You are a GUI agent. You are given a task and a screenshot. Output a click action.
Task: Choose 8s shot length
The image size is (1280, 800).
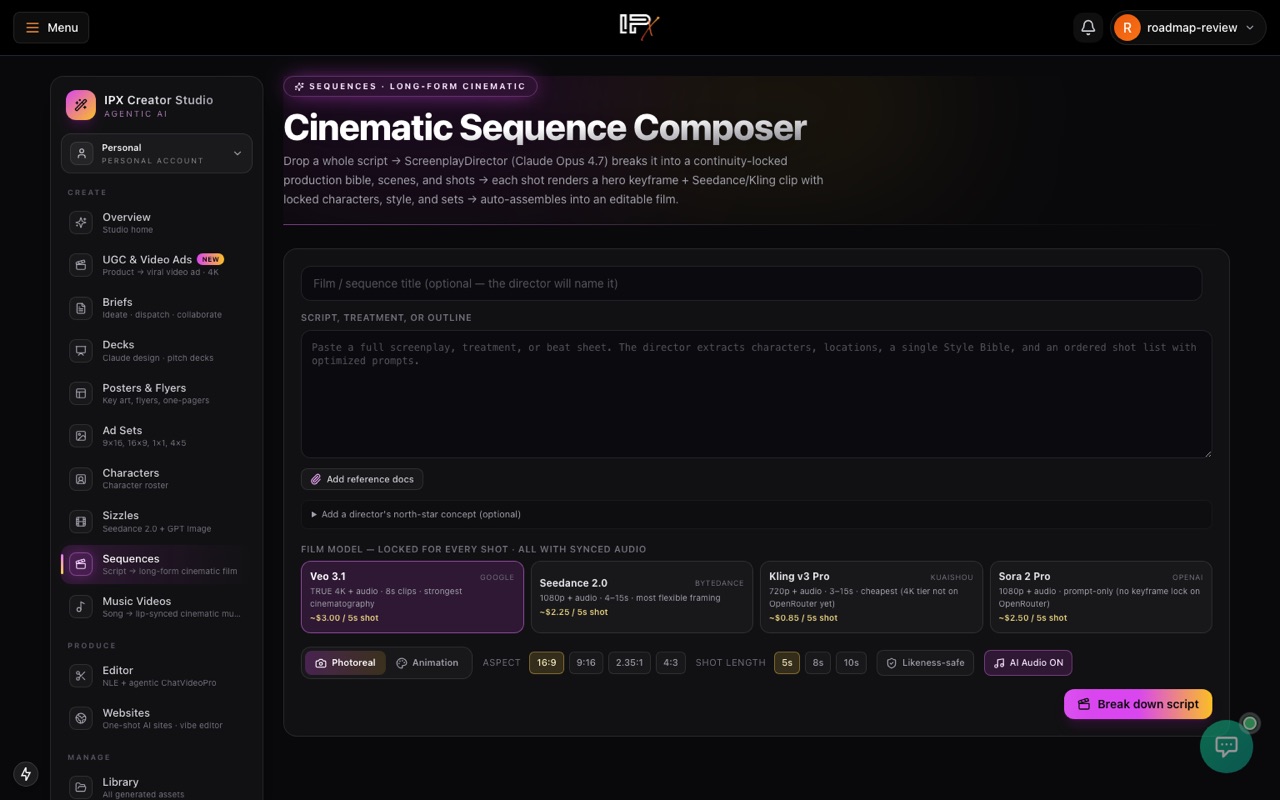click(x=818, y=662)
